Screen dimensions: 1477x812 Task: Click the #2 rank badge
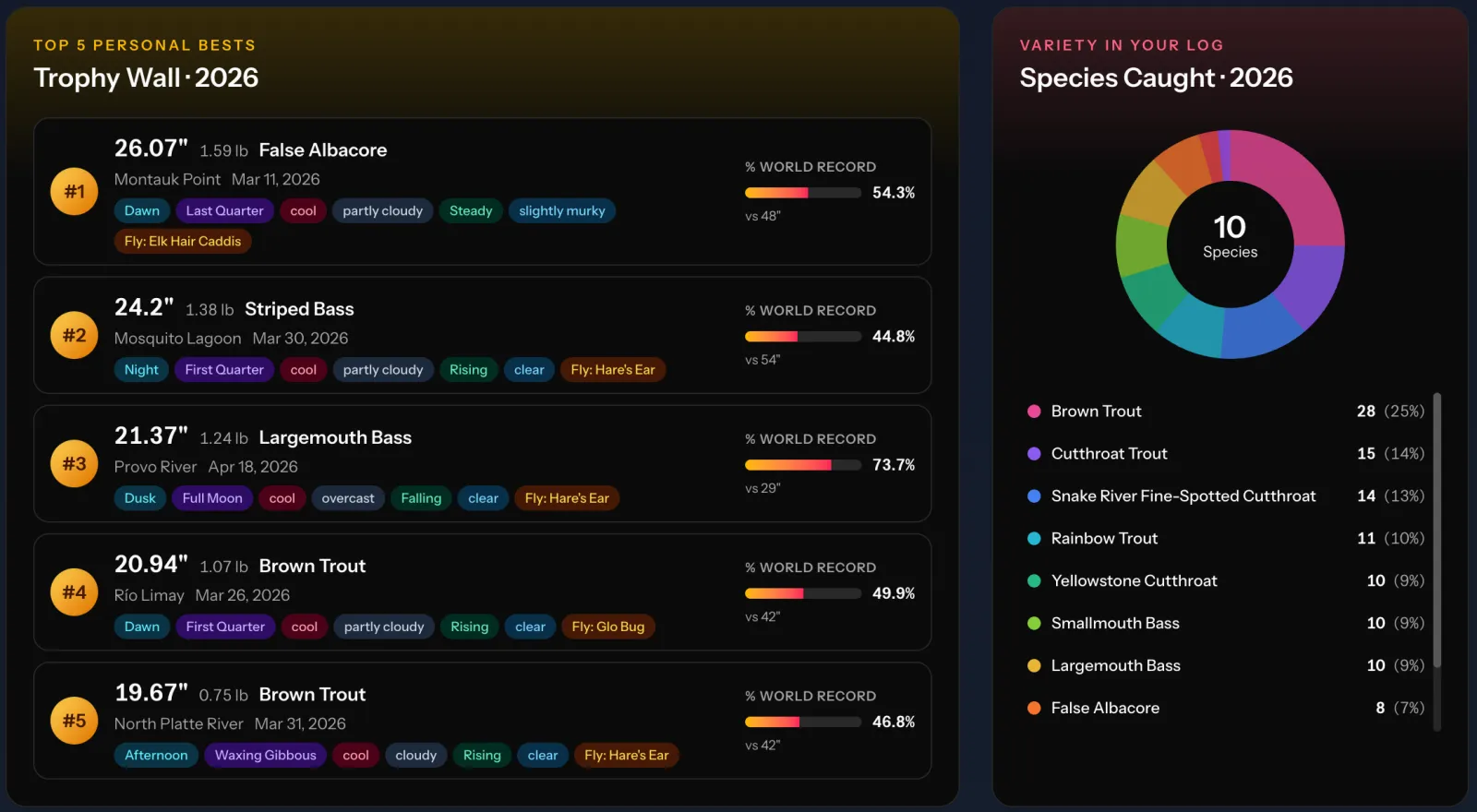[74, 335]
